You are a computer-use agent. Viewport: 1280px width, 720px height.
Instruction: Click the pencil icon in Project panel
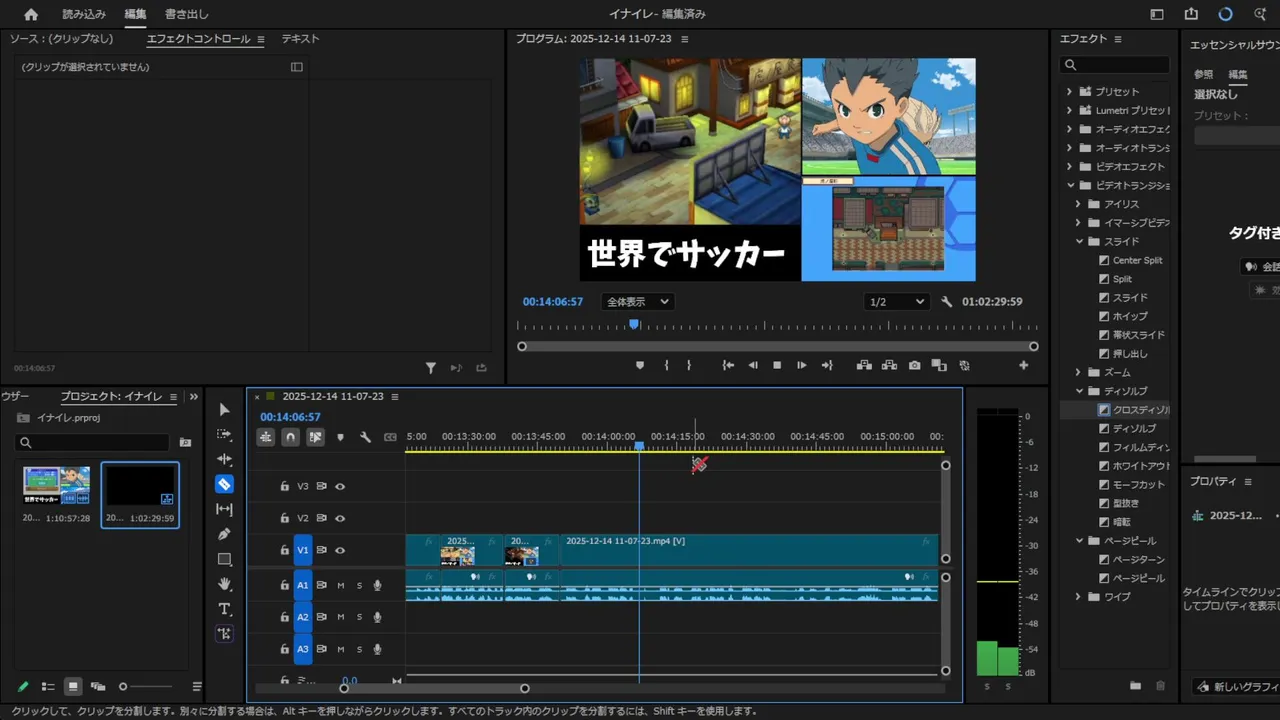coord(24,687)
